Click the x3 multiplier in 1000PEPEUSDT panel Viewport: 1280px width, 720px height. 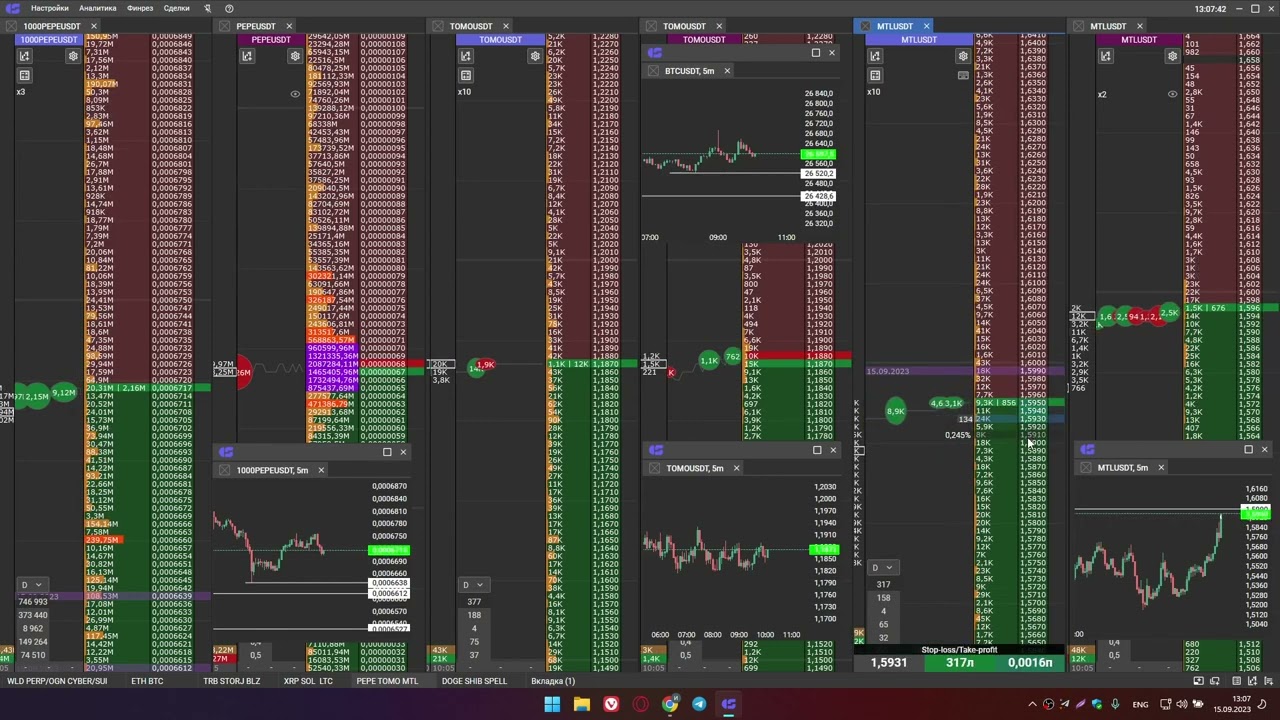point(21,92)
